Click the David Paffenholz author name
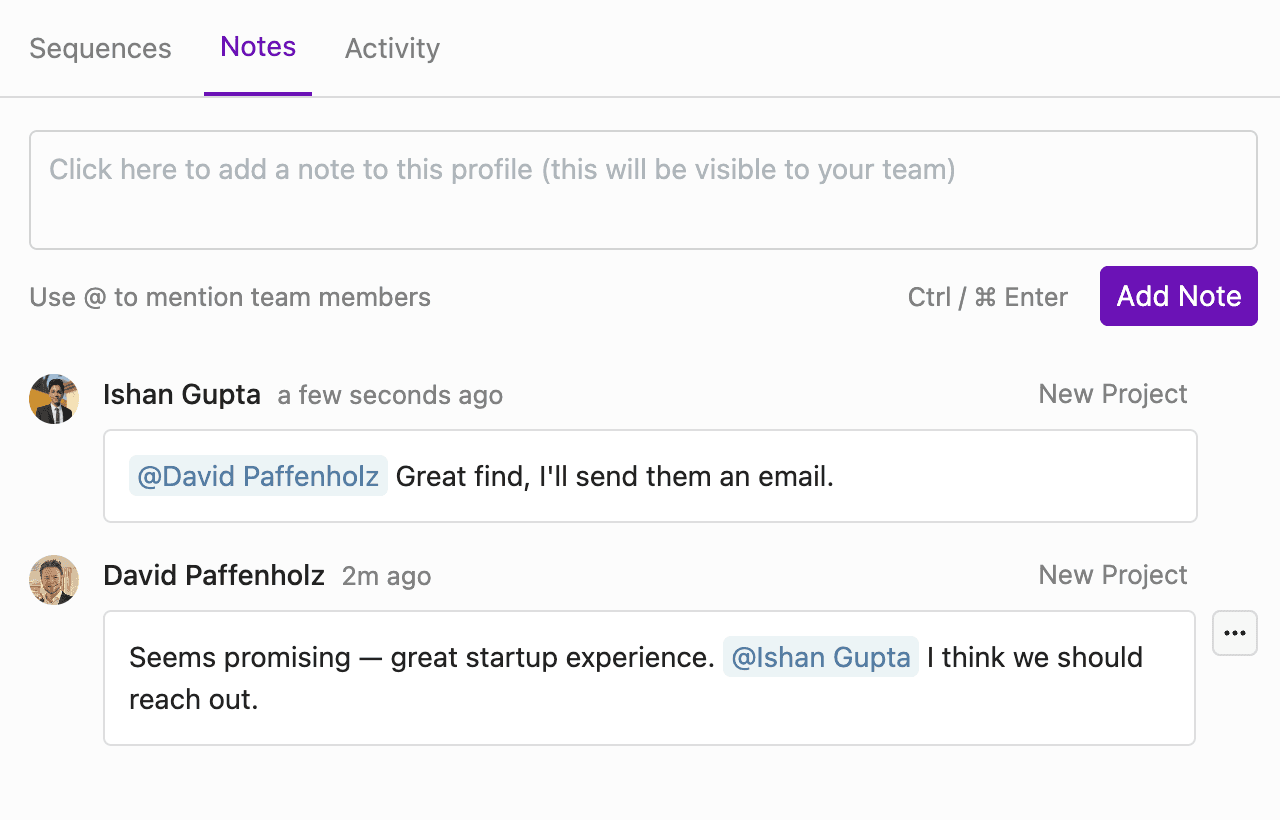Viewport: 1280px width, 820px height. point(214,576)
